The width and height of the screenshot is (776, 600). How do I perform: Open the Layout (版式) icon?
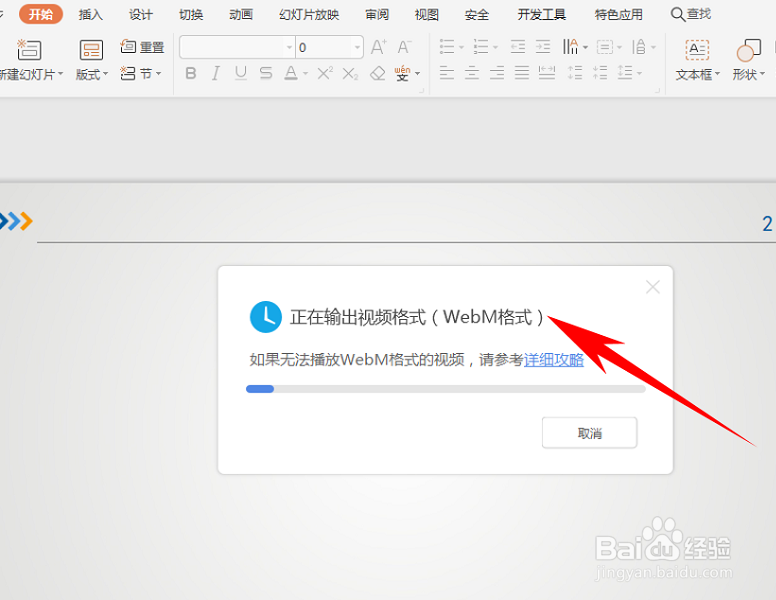pos(92,50)
